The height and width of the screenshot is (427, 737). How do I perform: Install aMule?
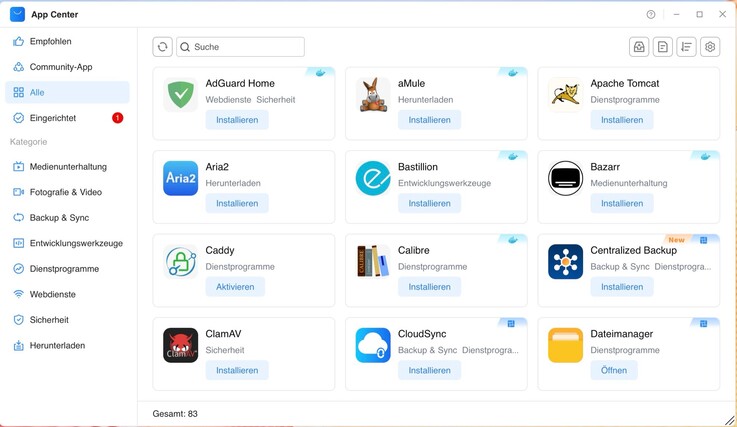429,120
